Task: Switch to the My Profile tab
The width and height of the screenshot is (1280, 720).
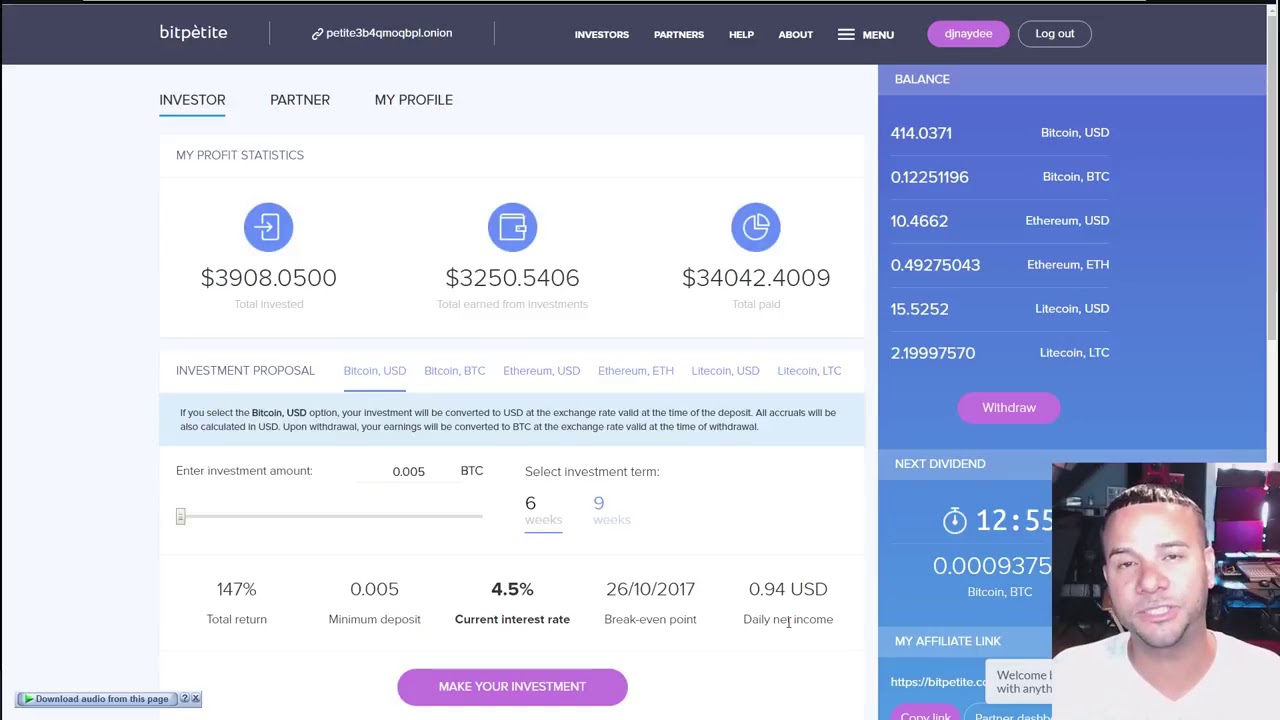Action: coord(413,100)
